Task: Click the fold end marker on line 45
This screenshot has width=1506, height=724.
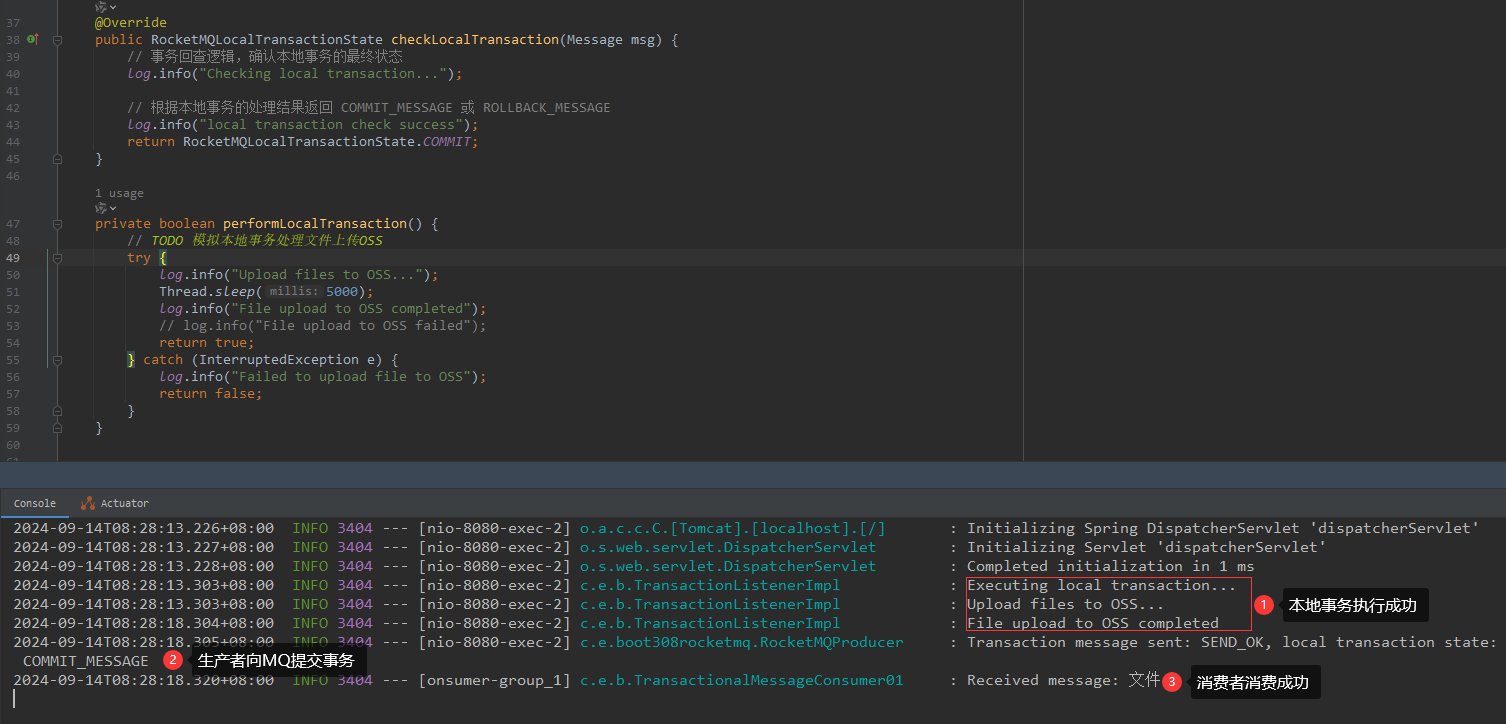Action: [x=57, y=159]
